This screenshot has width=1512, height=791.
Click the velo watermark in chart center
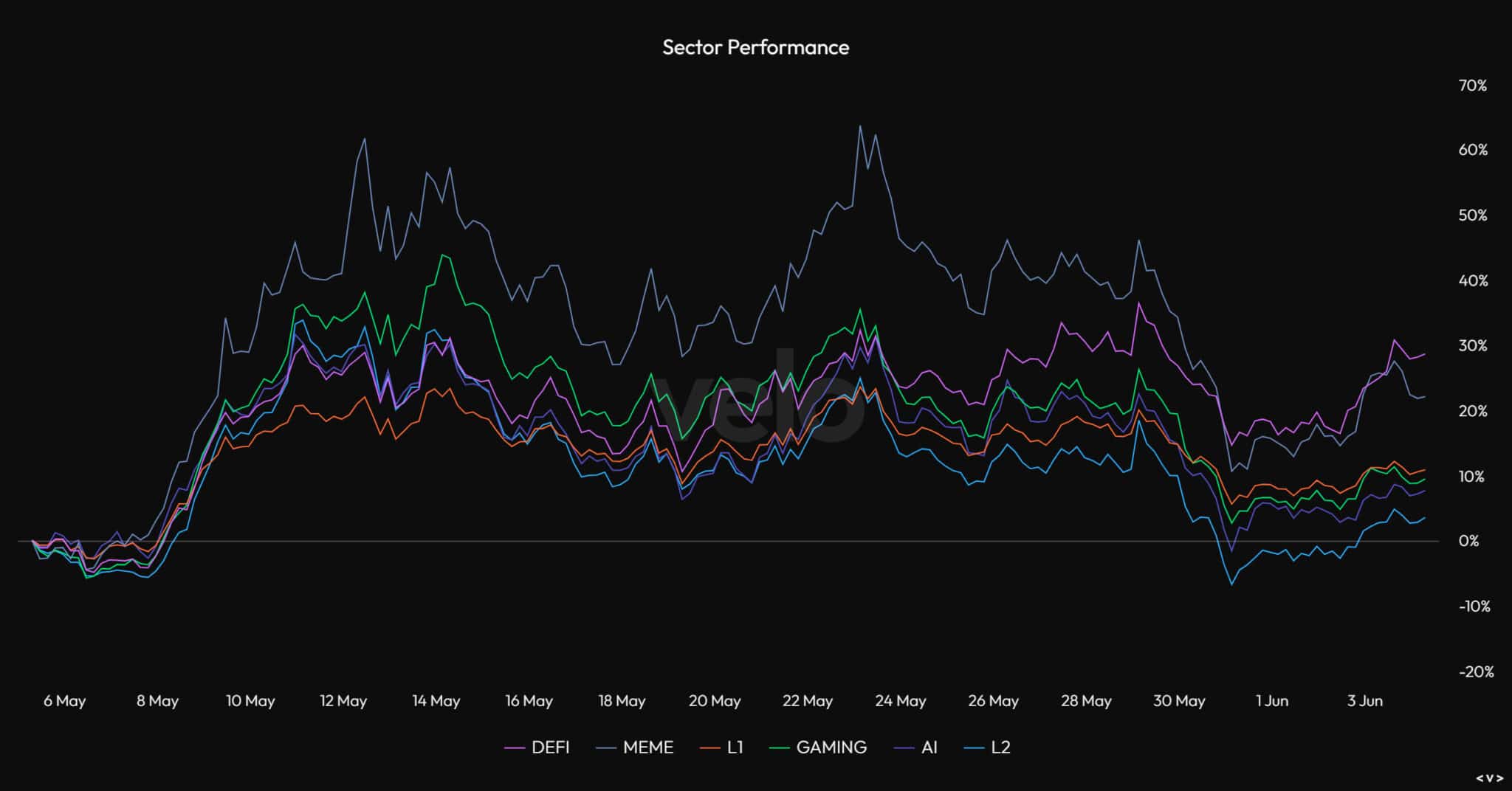760,398
